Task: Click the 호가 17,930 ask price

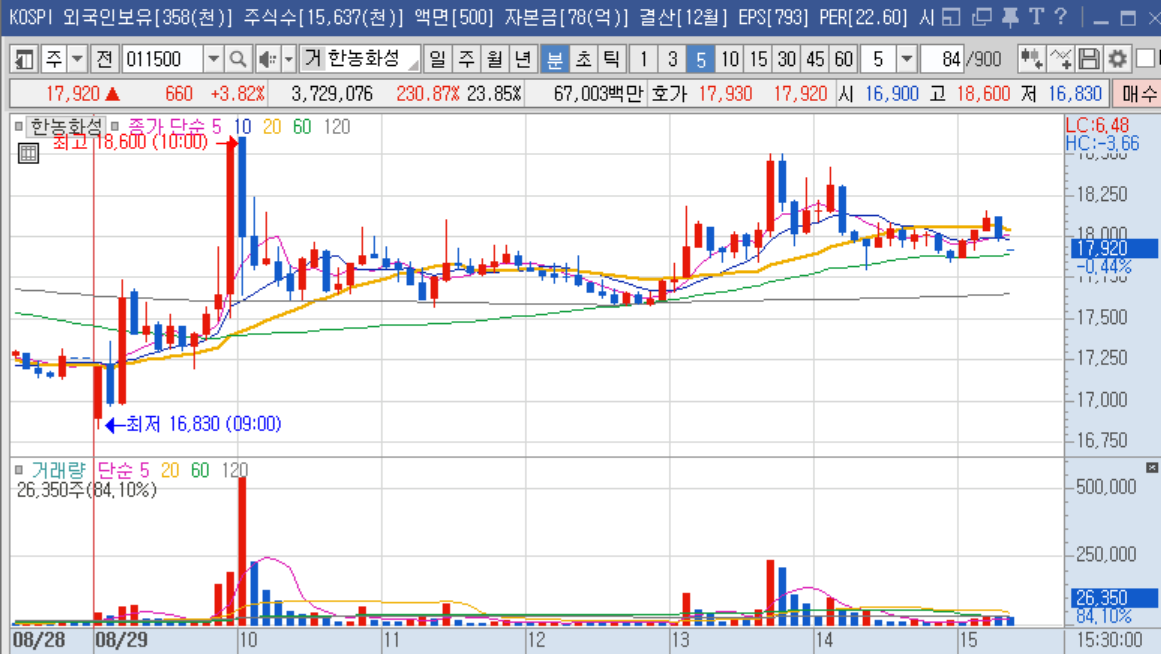Action: click(x=726, y=93)
